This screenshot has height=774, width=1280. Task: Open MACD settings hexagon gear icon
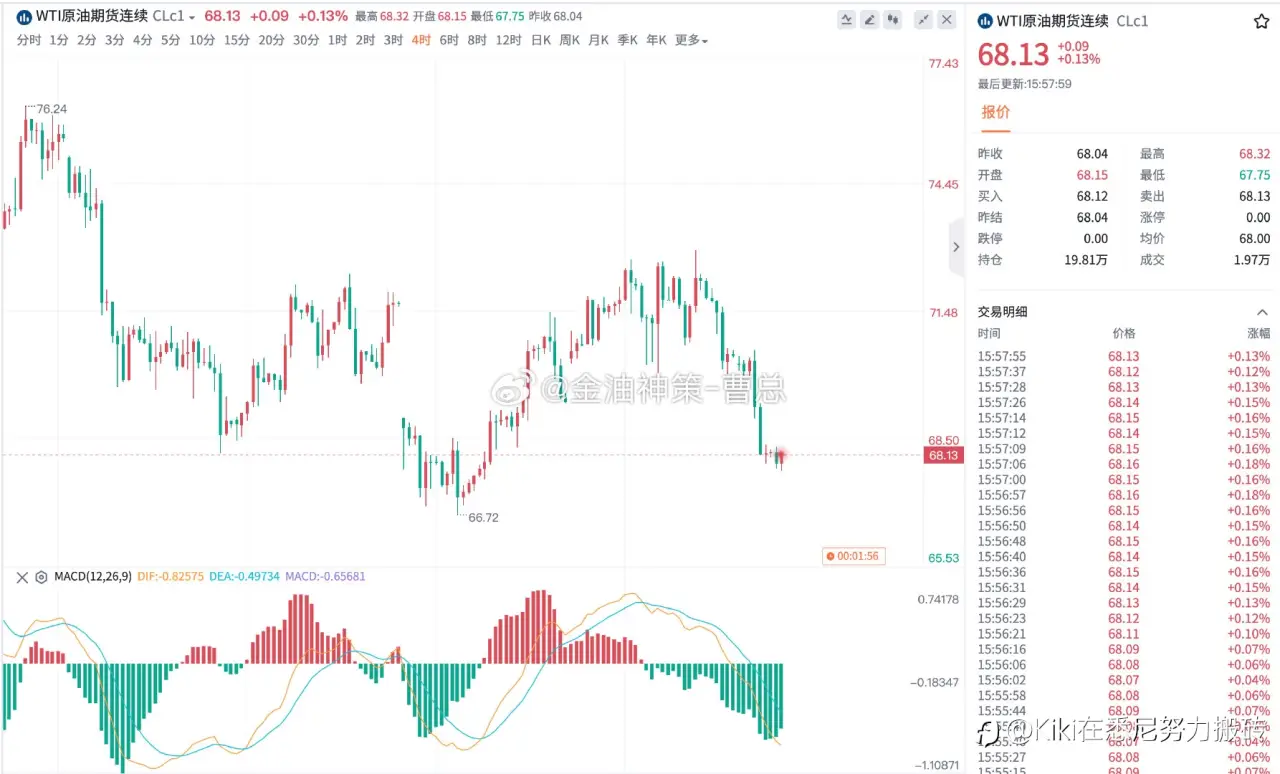pyautogui.click(x=41, y=577)
